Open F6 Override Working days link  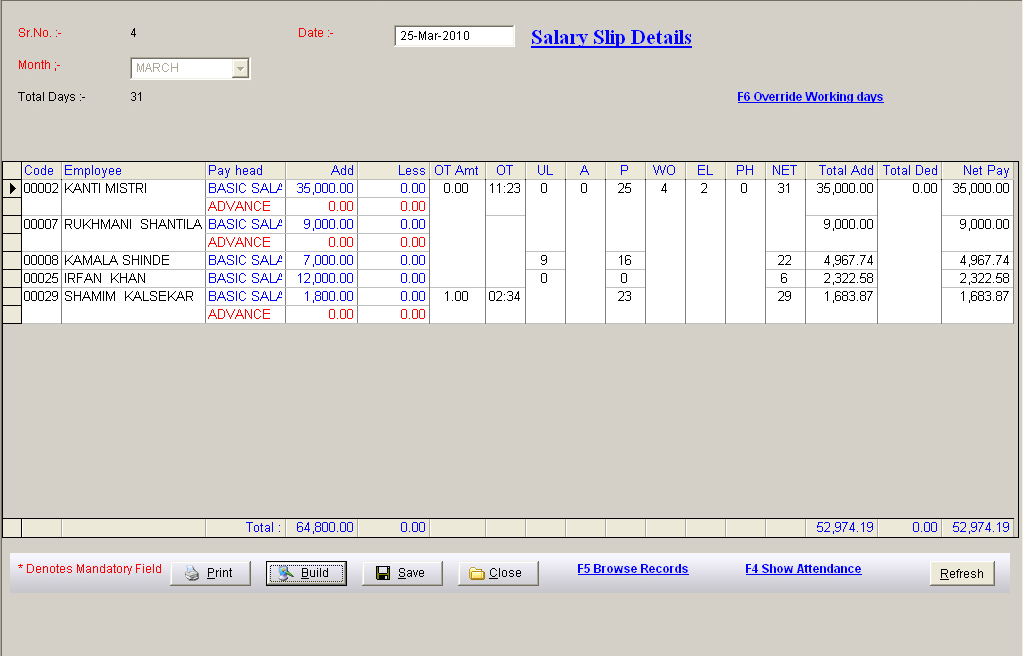coord(810,97)
